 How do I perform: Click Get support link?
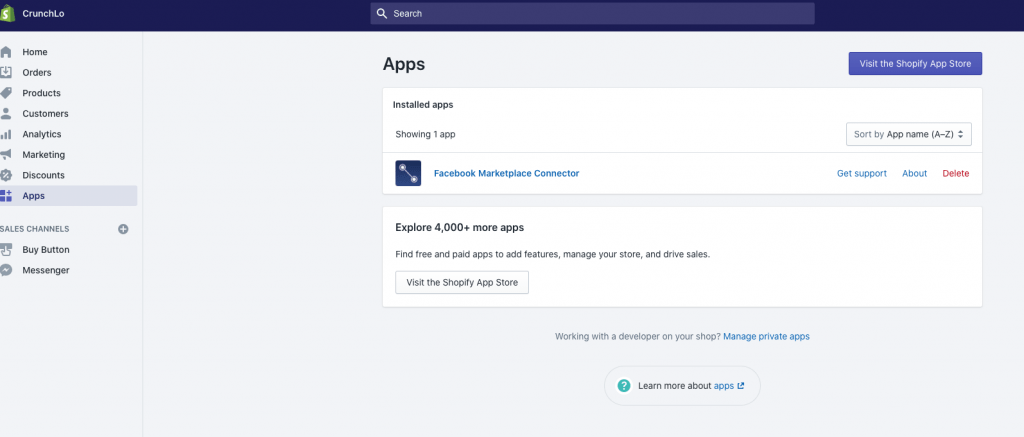[861, 173]
